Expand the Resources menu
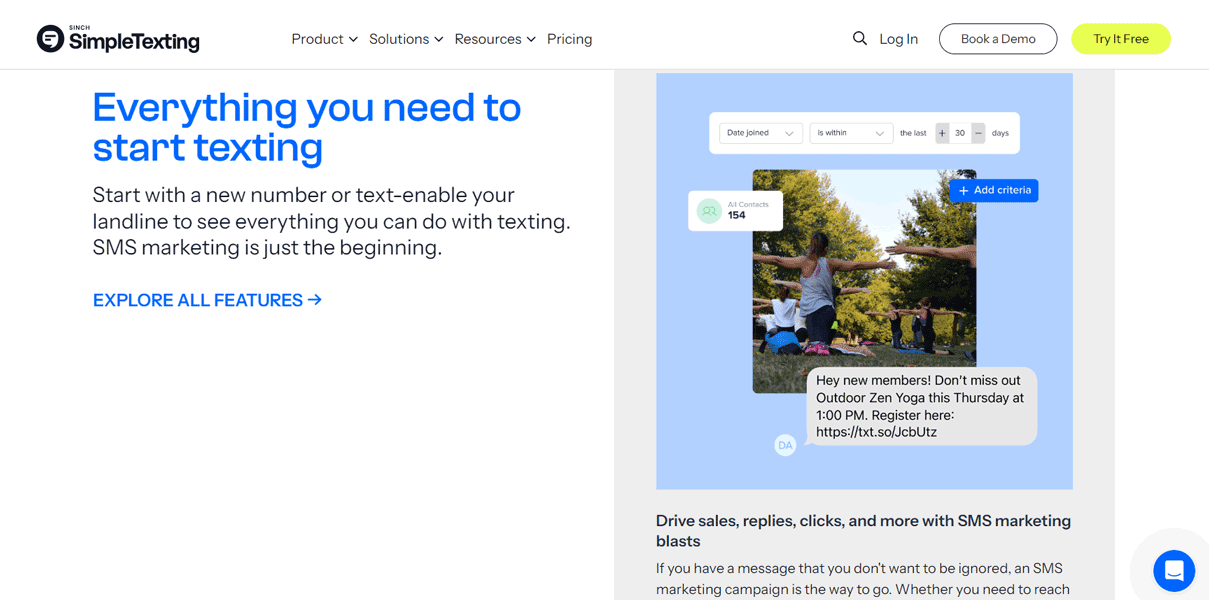The width and height of the screenshot is (1209, 600). click(x=495, y=39)
